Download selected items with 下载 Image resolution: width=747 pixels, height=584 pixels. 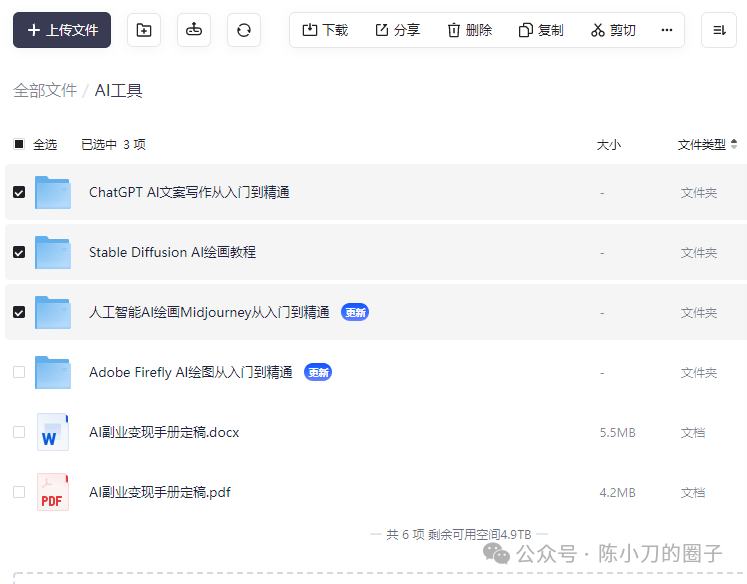pyautogui.click(x=325, y=30)
